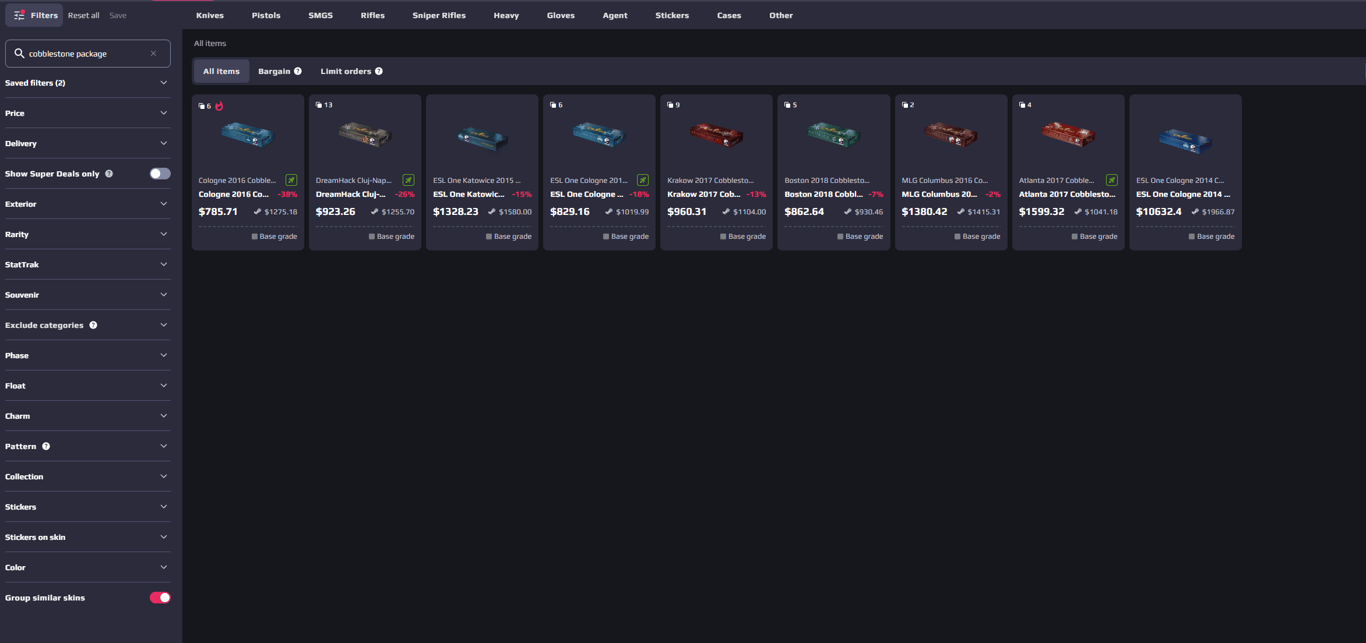Expand the Delivery filter section

point(87,143)
